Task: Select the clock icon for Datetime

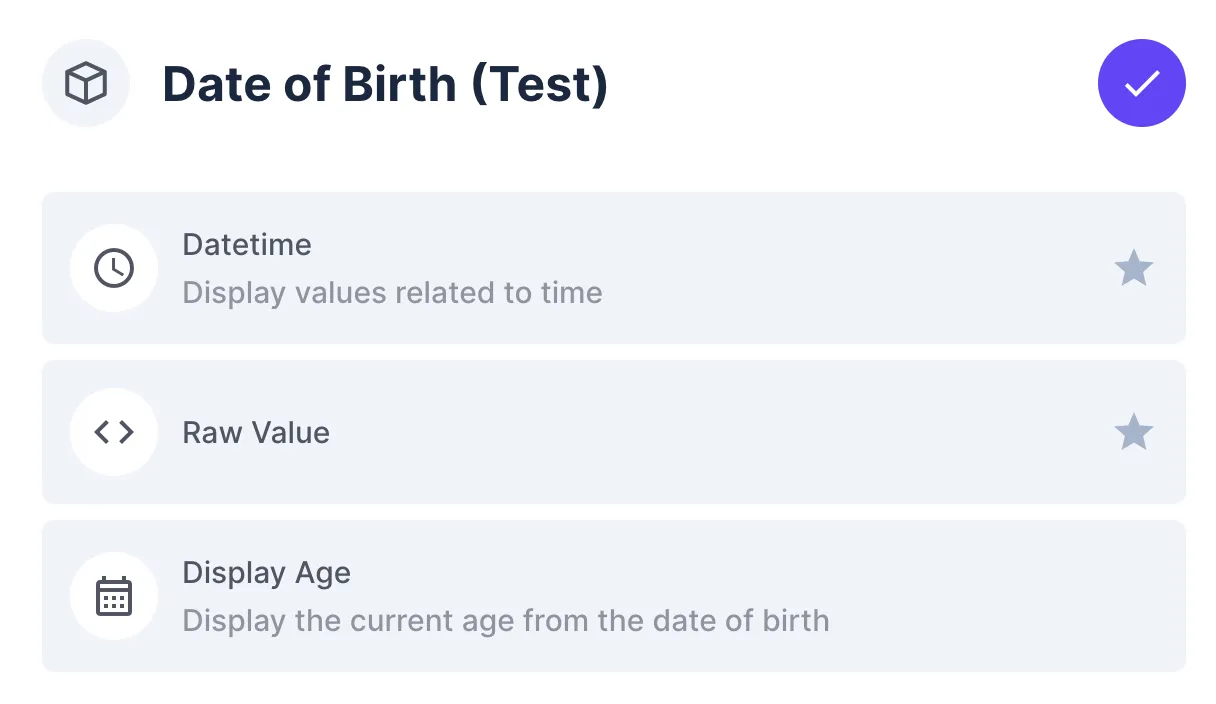Action: coord(114,268)
